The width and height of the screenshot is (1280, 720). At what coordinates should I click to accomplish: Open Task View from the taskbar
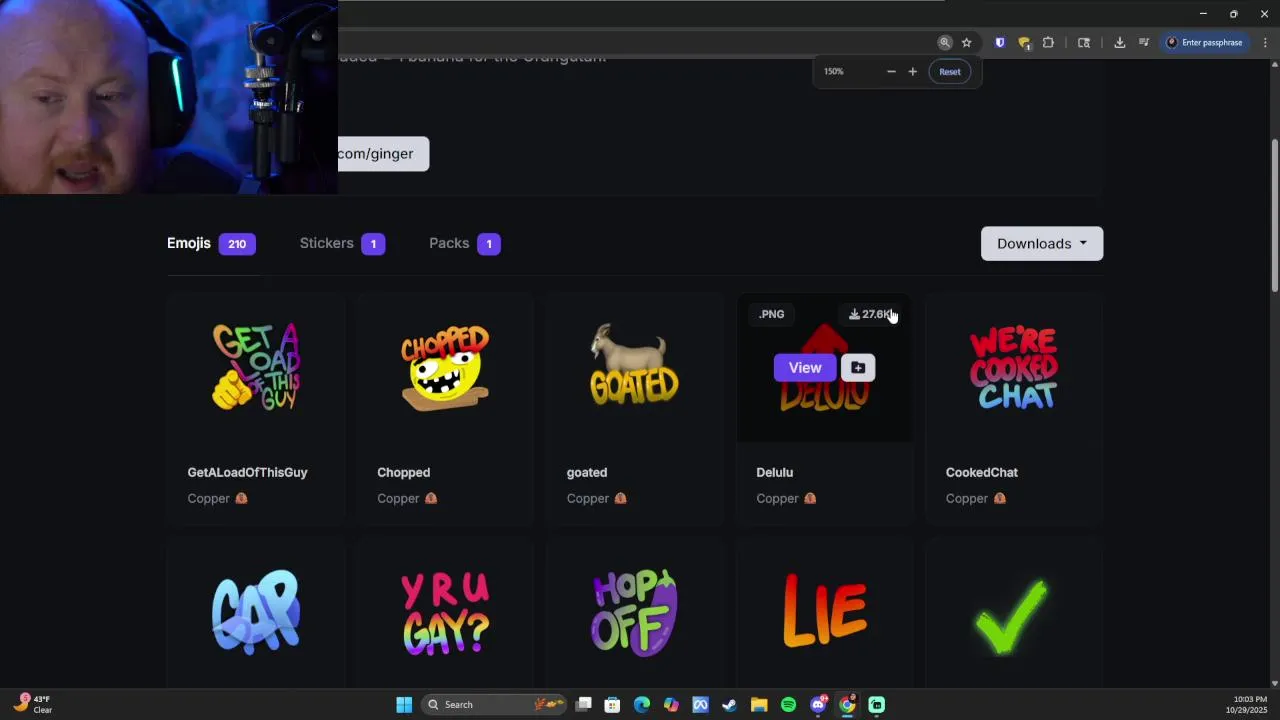point(584,705)
